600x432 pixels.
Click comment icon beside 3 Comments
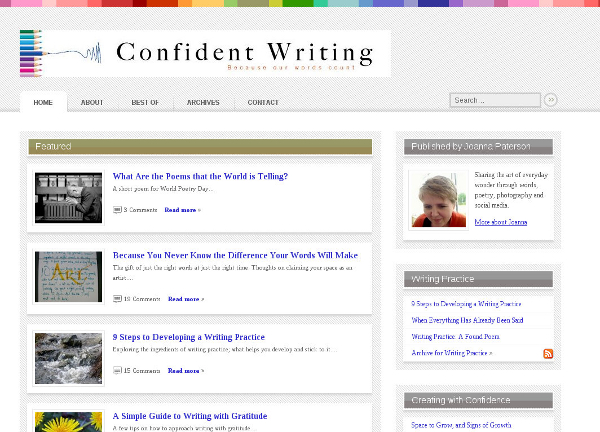point(117,210)
